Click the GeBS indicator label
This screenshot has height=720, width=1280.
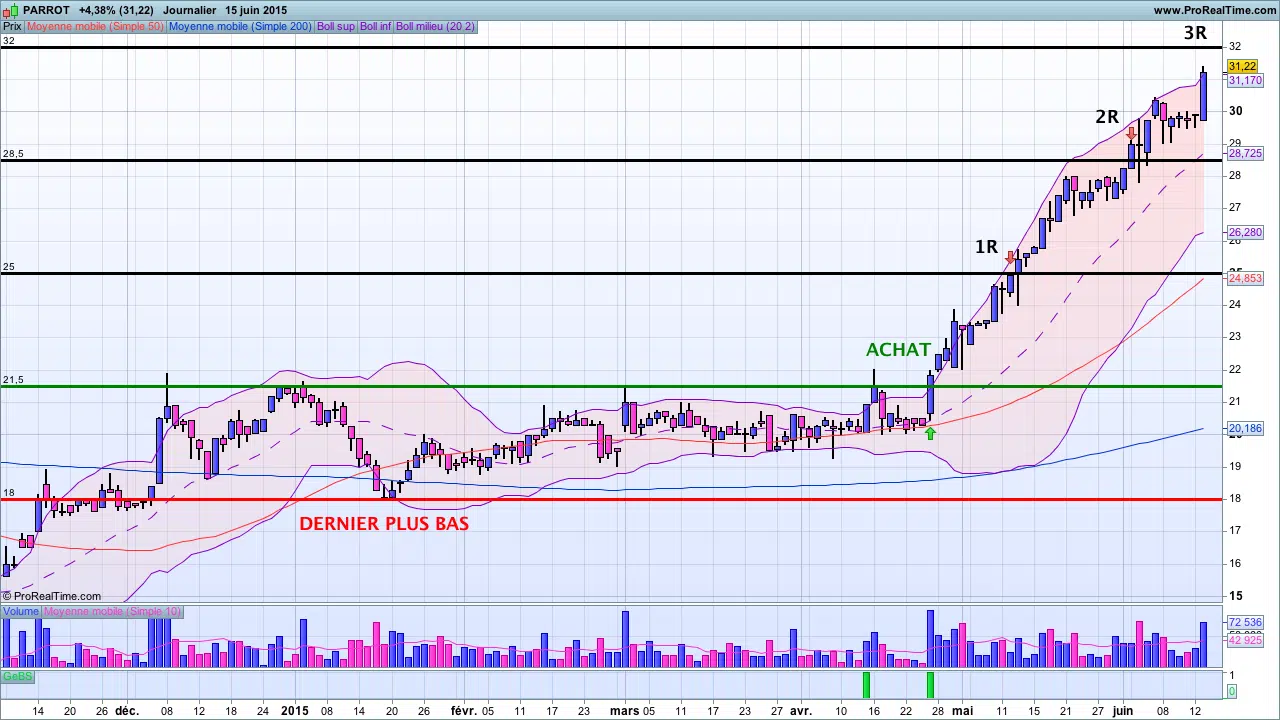(x=17, y=677)
